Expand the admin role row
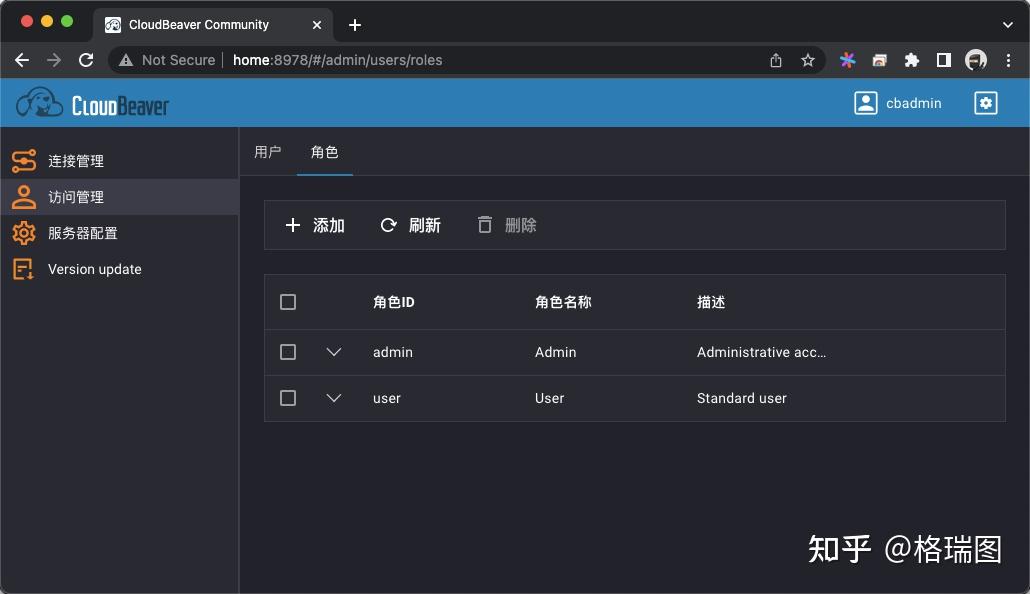 pos(334,352)
